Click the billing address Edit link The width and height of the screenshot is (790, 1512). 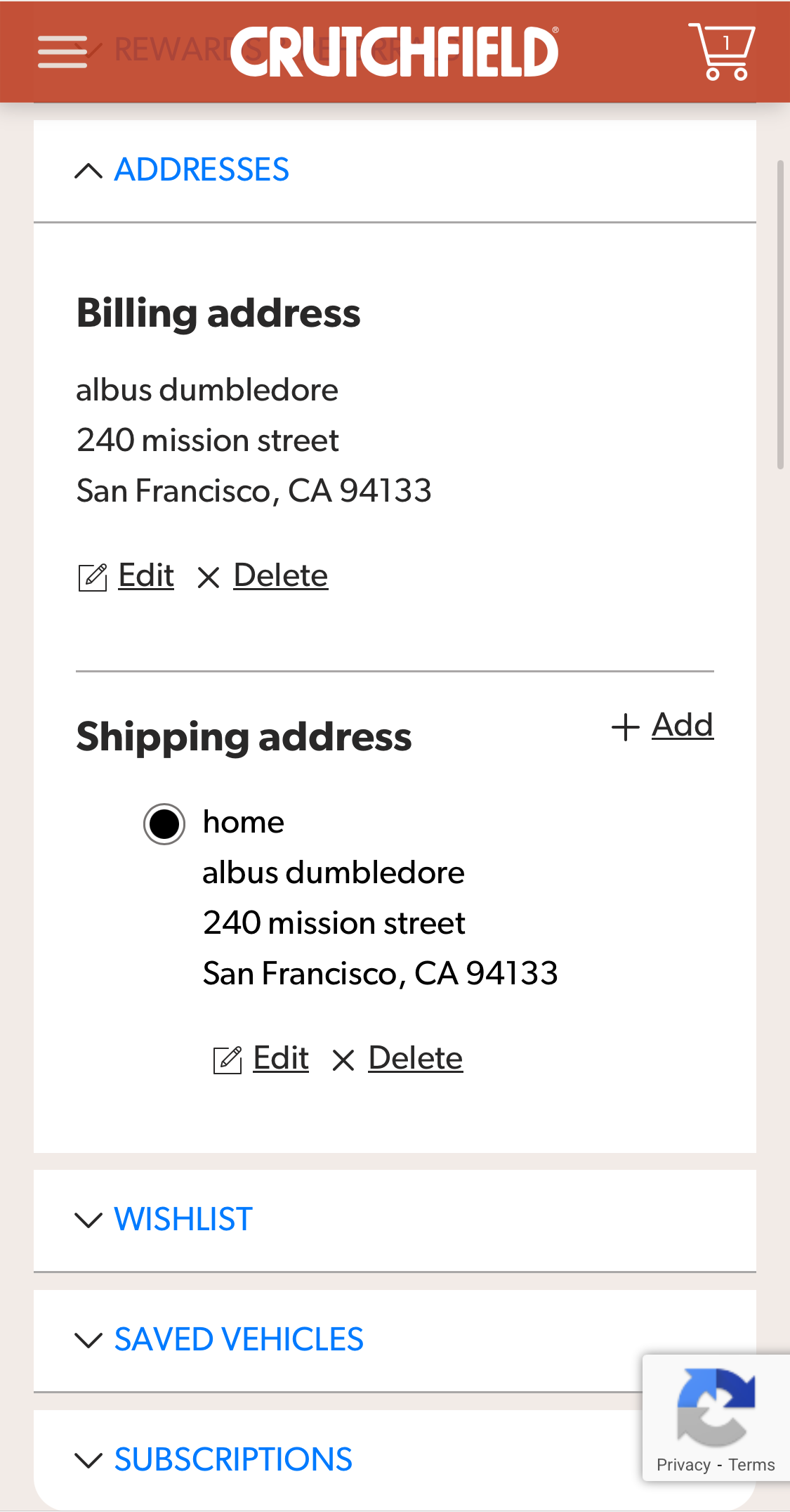(x=146, y=575)
